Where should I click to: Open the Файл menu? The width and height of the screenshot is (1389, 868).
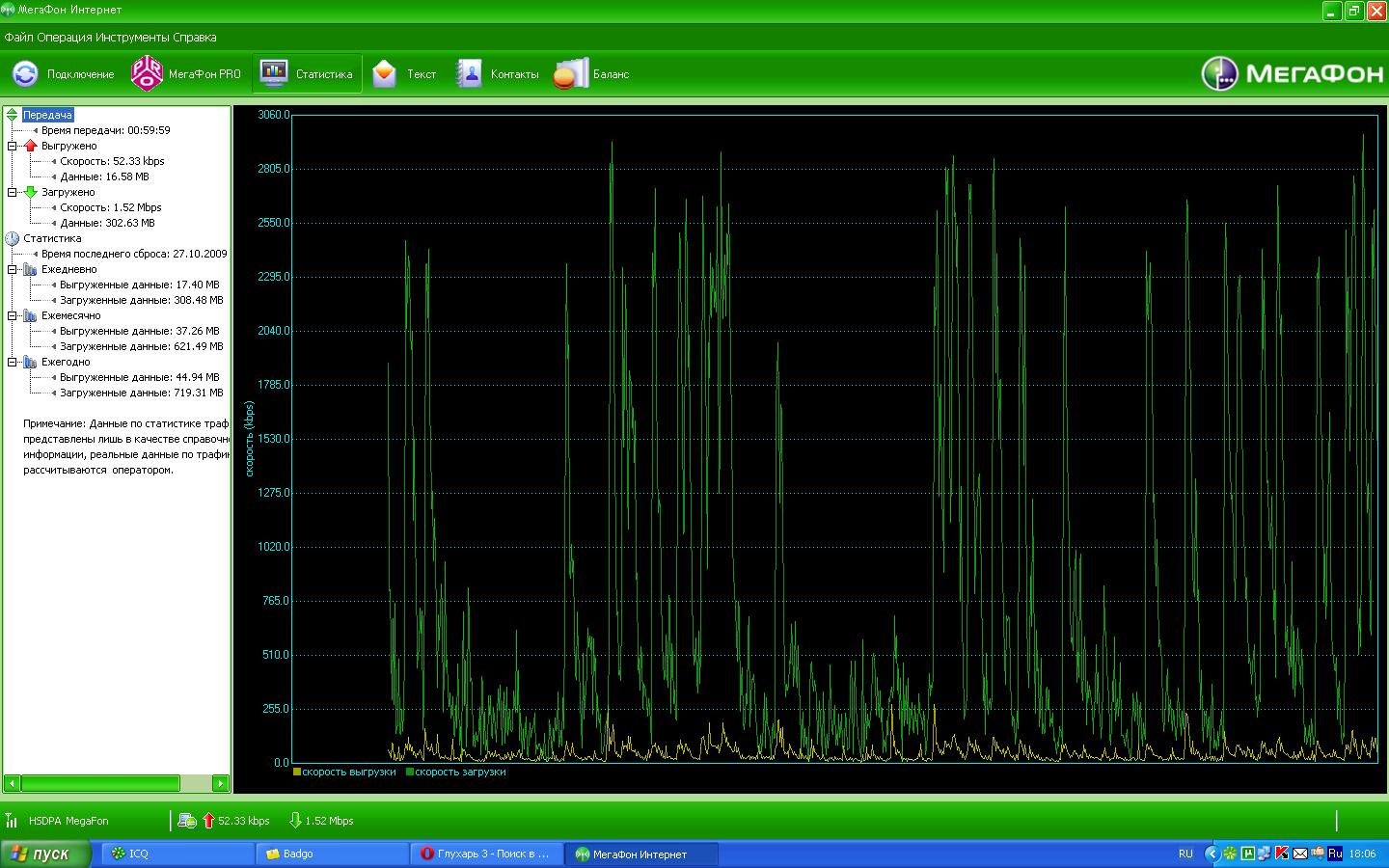(x=19, y=38)
